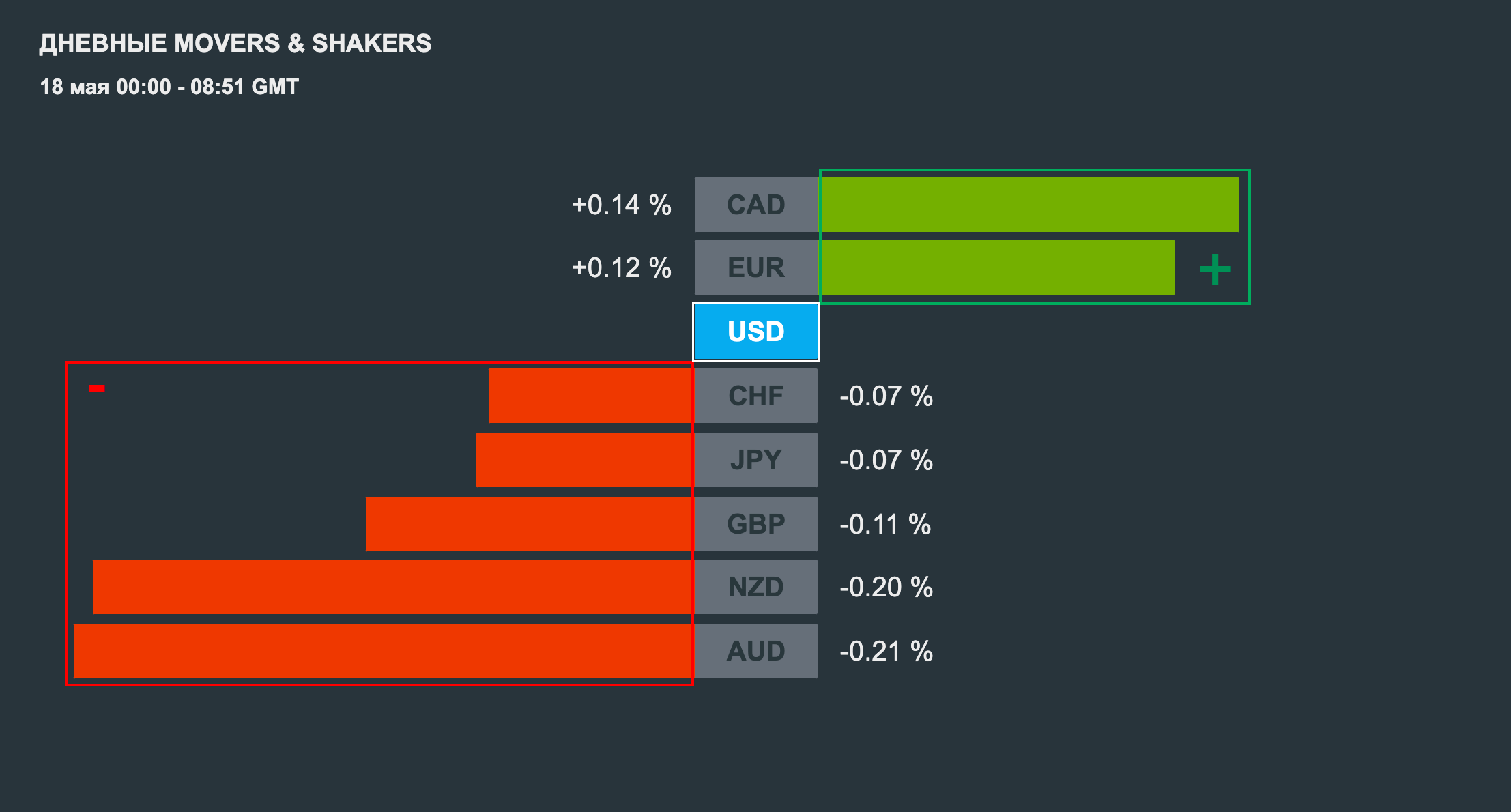Click the GBP currency label
1511x812 pixels.
tap(755, 524)
